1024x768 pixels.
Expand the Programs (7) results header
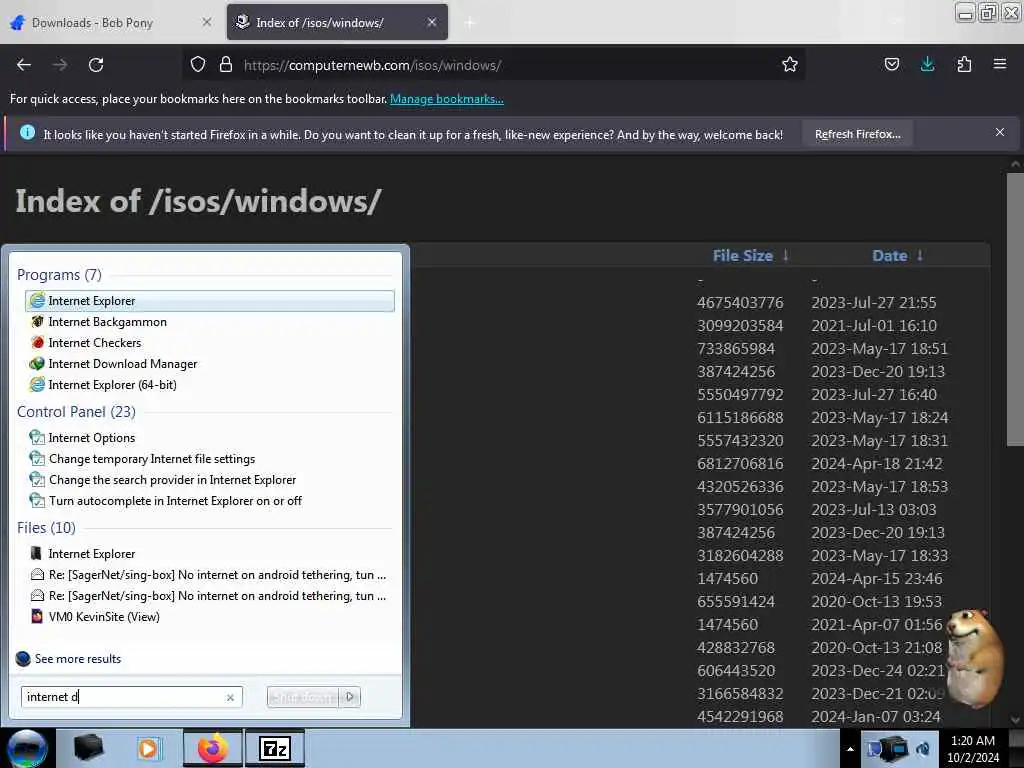click(x=59, y=275)
